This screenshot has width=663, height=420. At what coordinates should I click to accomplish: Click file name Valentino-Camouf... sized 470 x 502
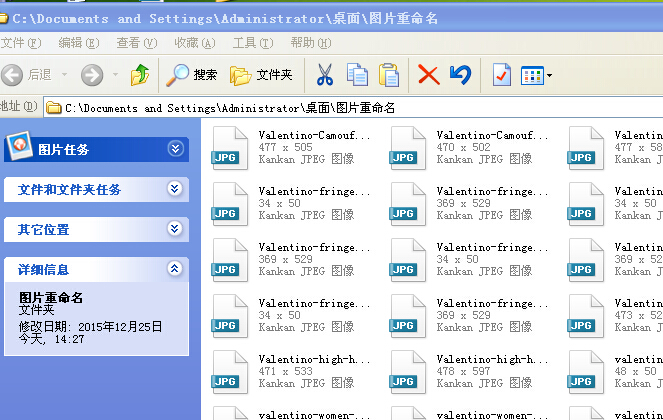click(492, 135)
